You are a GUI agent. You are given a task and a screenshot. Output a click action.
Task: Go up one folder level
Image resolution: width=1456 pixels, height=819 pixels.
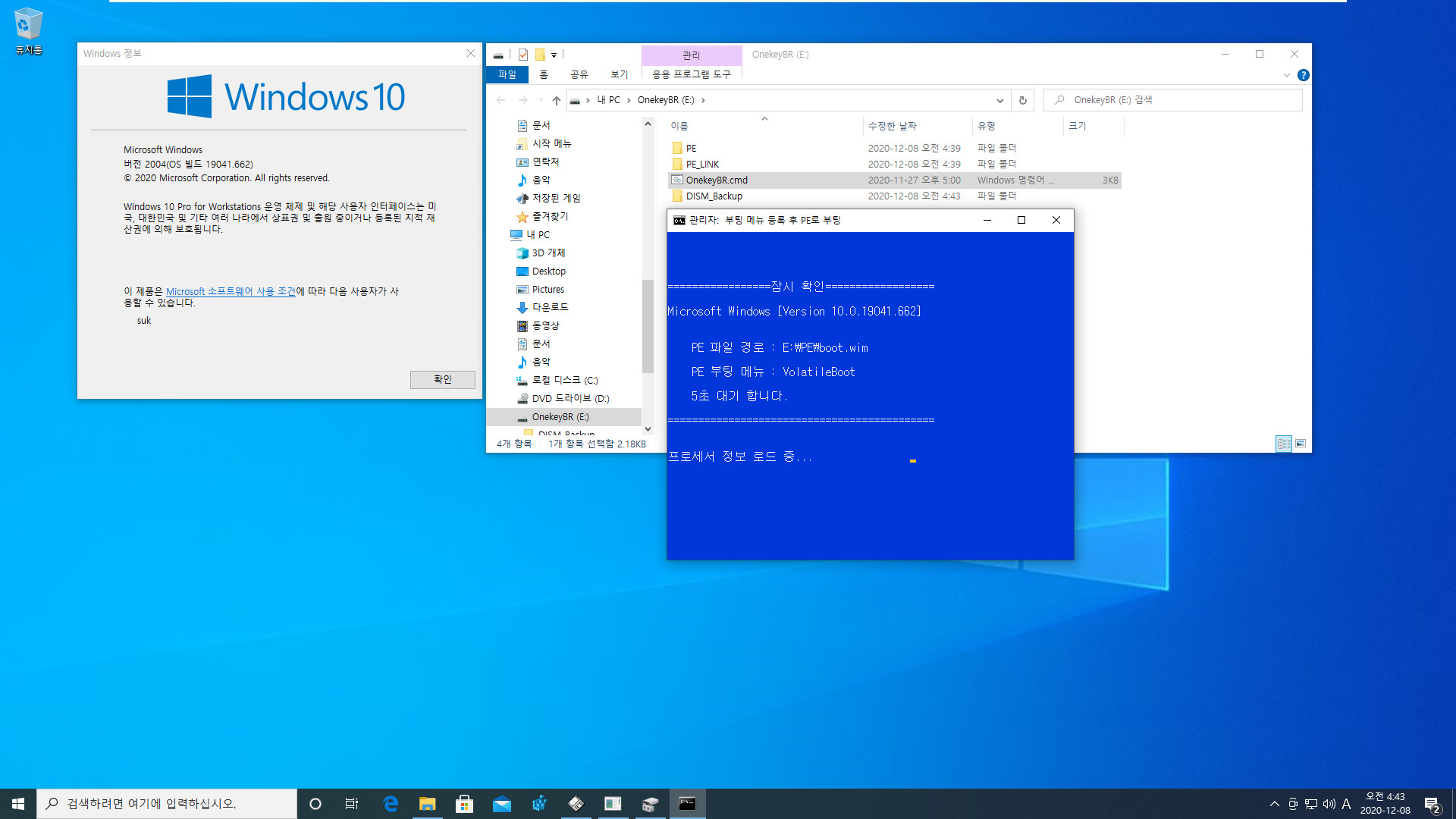click(x=557, y=100)
